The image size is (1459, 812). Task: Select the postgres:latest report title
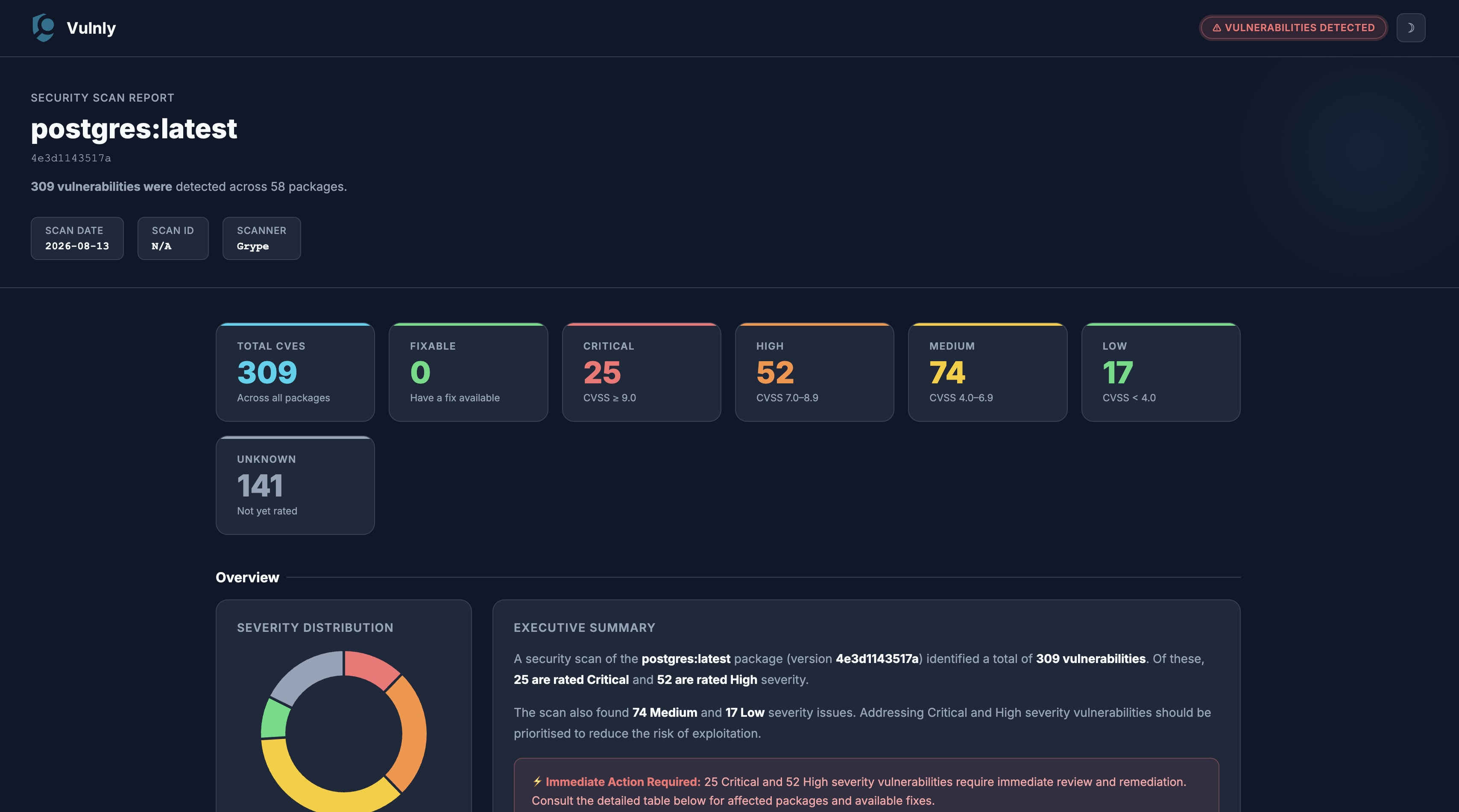[134, 129]
